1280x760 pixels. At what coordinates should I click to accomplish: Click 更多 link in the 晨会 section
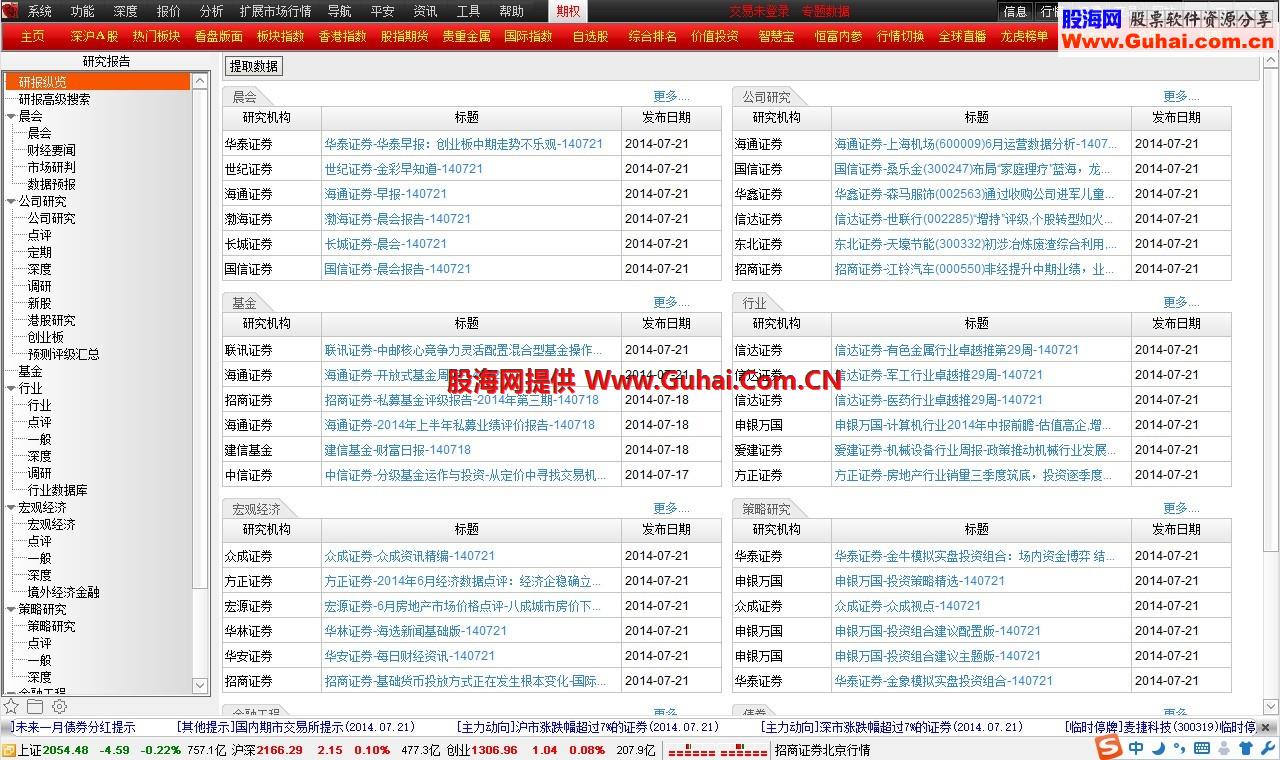click(x=671, y=96)
